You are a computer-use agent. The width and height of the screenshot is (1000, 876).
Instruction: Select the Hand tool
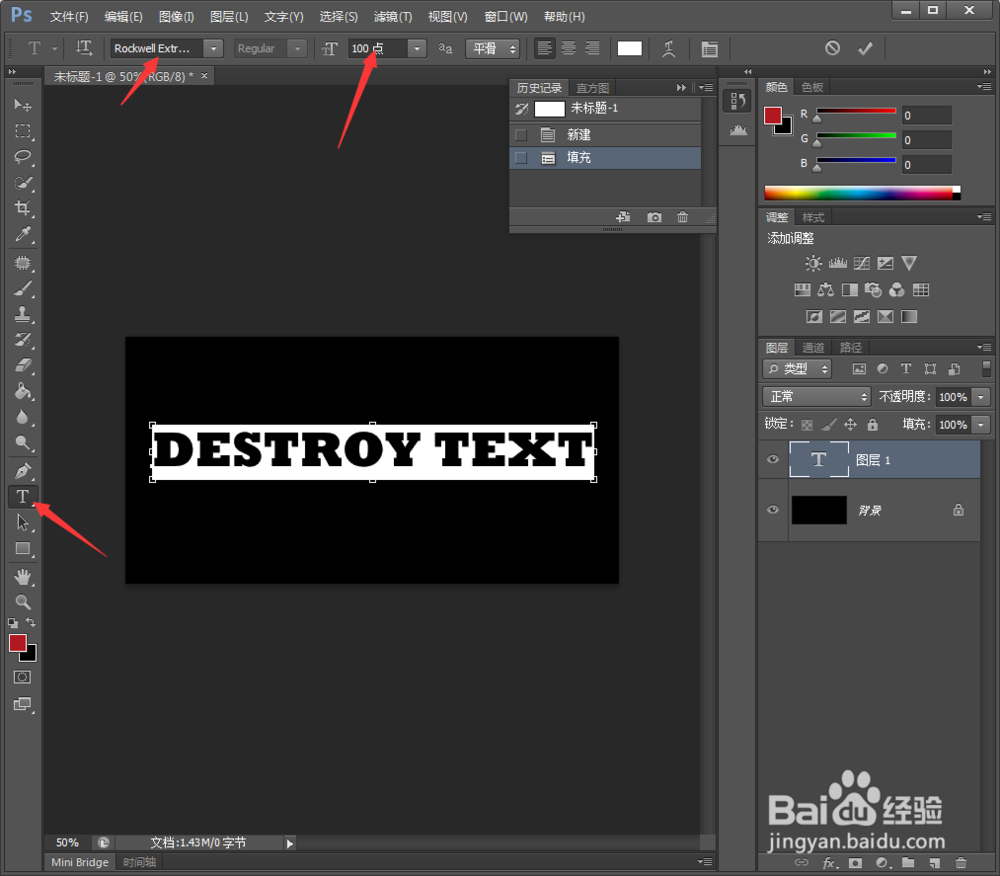(x=23, y=577)
